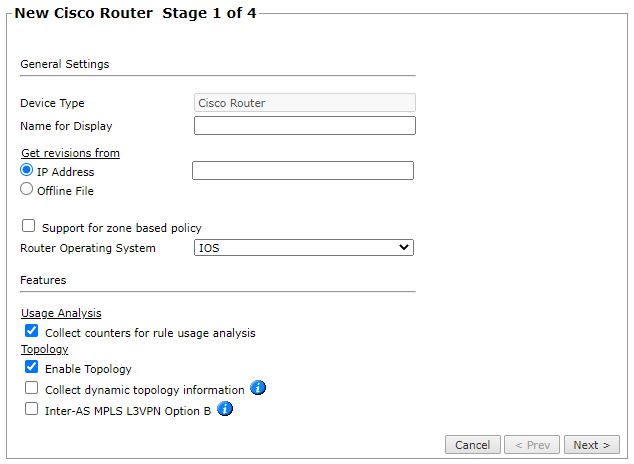
Task: Click the General Settings section header
Action: (x=65, y=64)
